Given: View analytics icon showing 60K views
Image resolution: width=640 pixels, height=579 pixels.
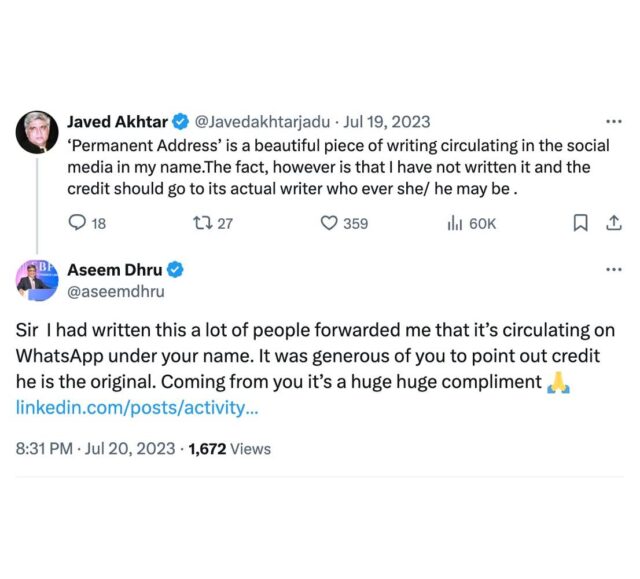Looking at the screenshot, I should point(453,223).
